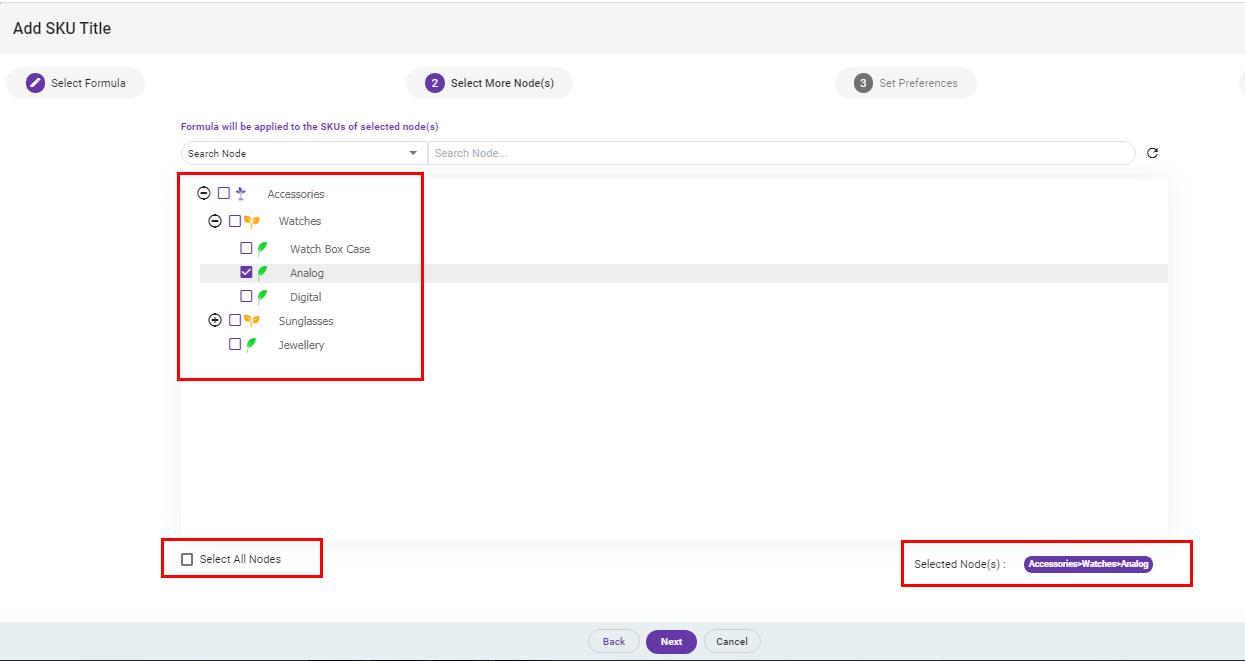The height and width of the screenshot is (661, 1245).
Task: Select the Jewellery label in tree
Action: pos(301,345)
